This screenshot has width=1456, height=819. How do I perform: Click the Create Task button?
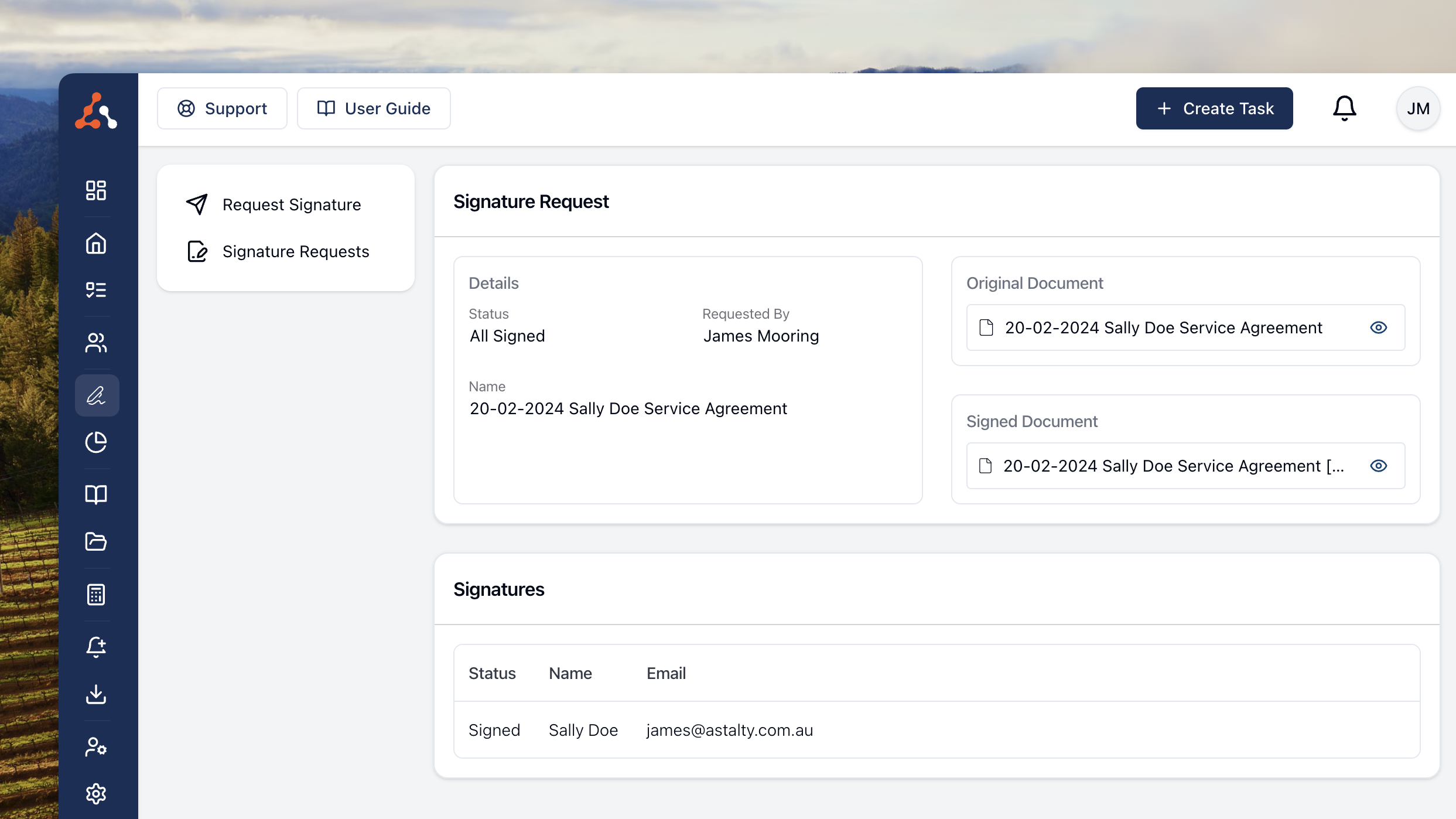tap(1214, 108)
